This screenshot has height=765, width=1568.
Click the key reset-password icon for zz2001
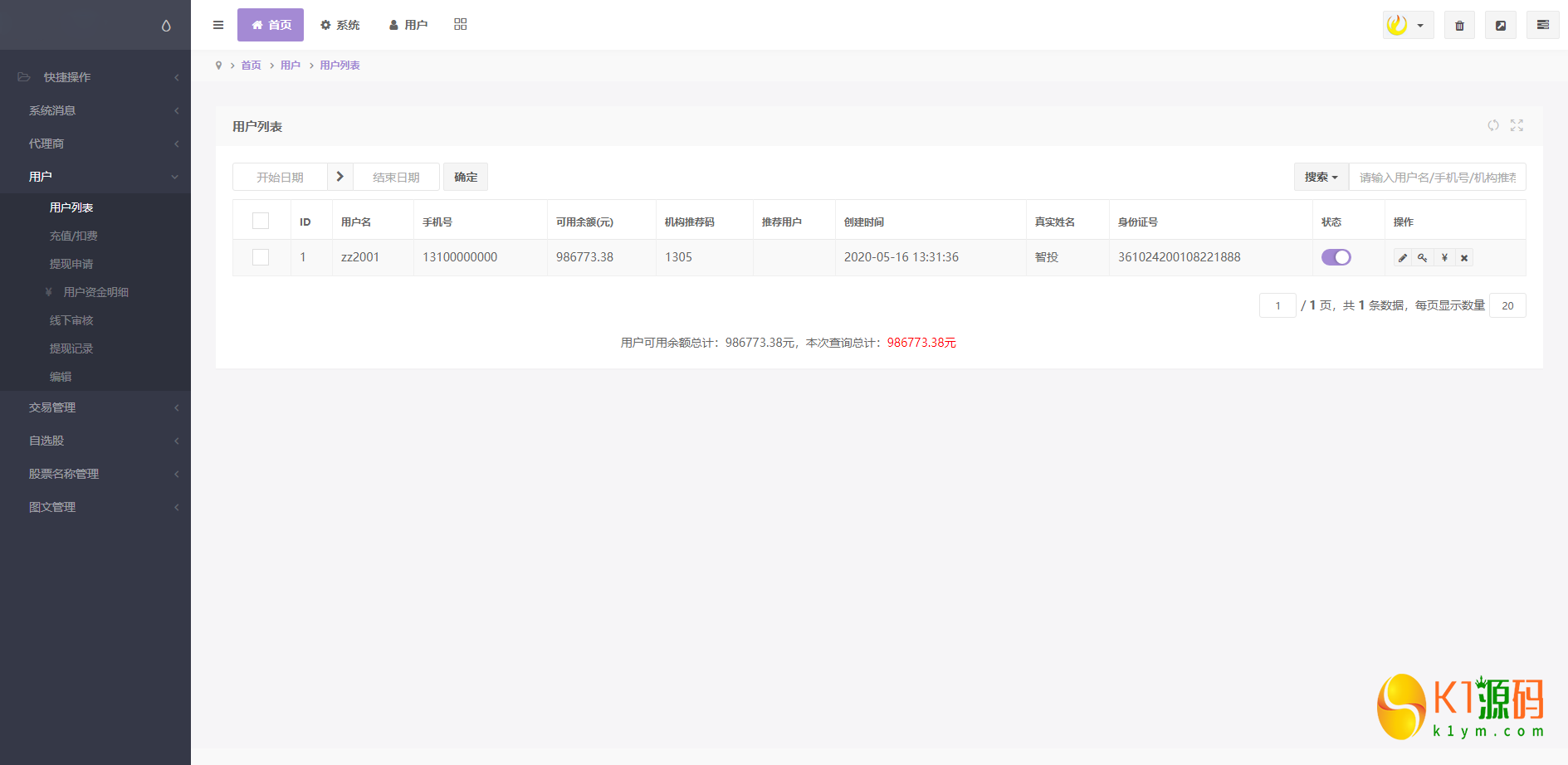1423,258
